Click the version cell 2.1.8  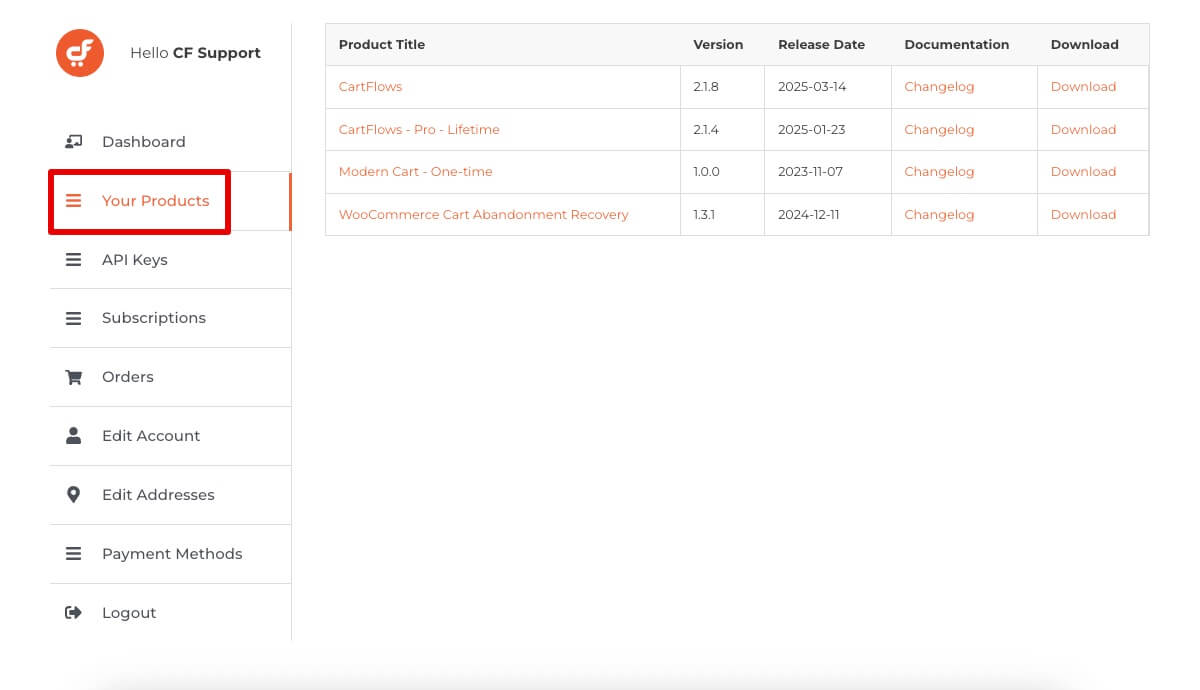coord(706,87)
